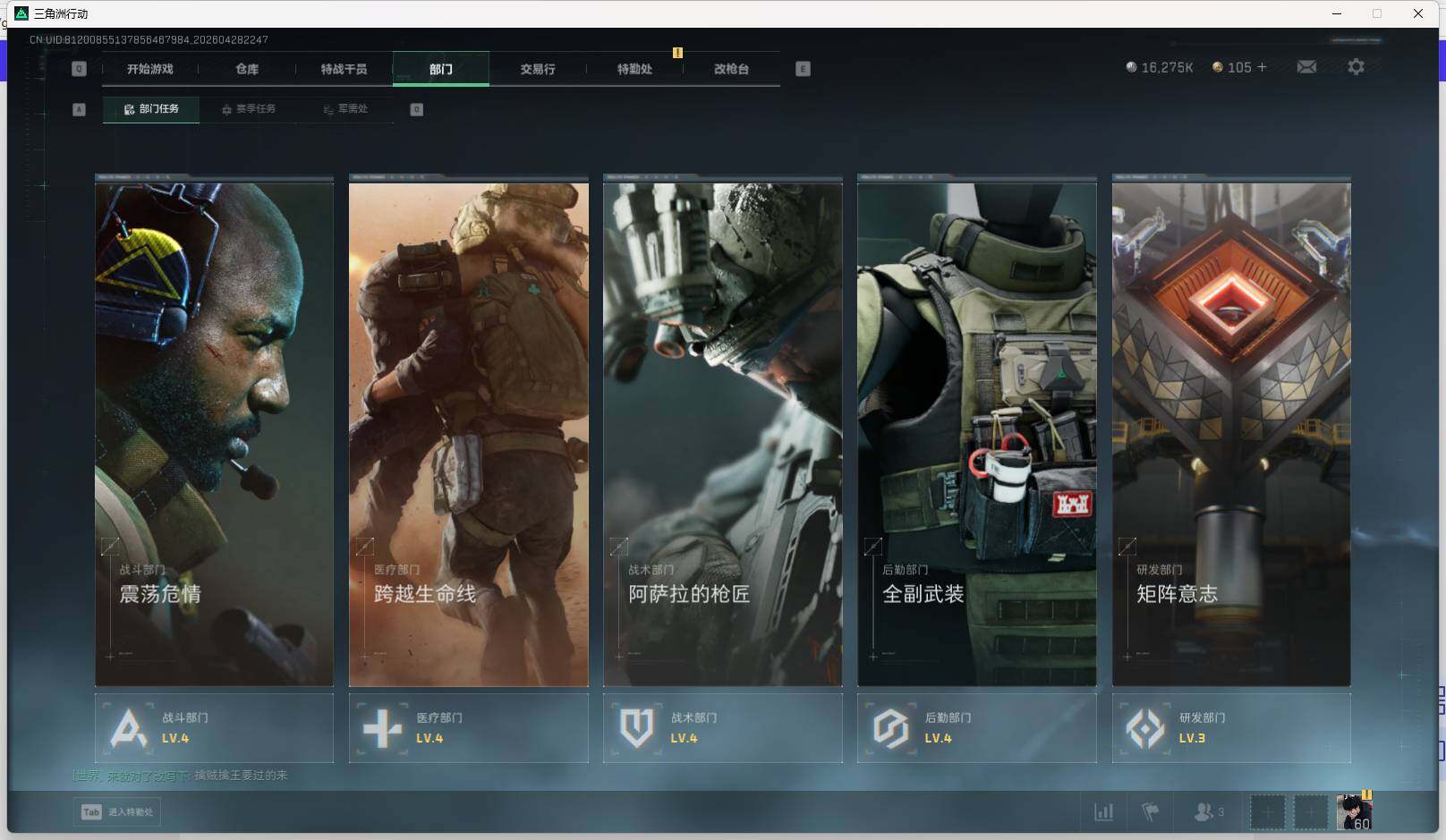The width and height of the screenshot is (1446, 840).
Task: Click the 三角洲行动 title bar app icon
Action: [x=21, y=13]
